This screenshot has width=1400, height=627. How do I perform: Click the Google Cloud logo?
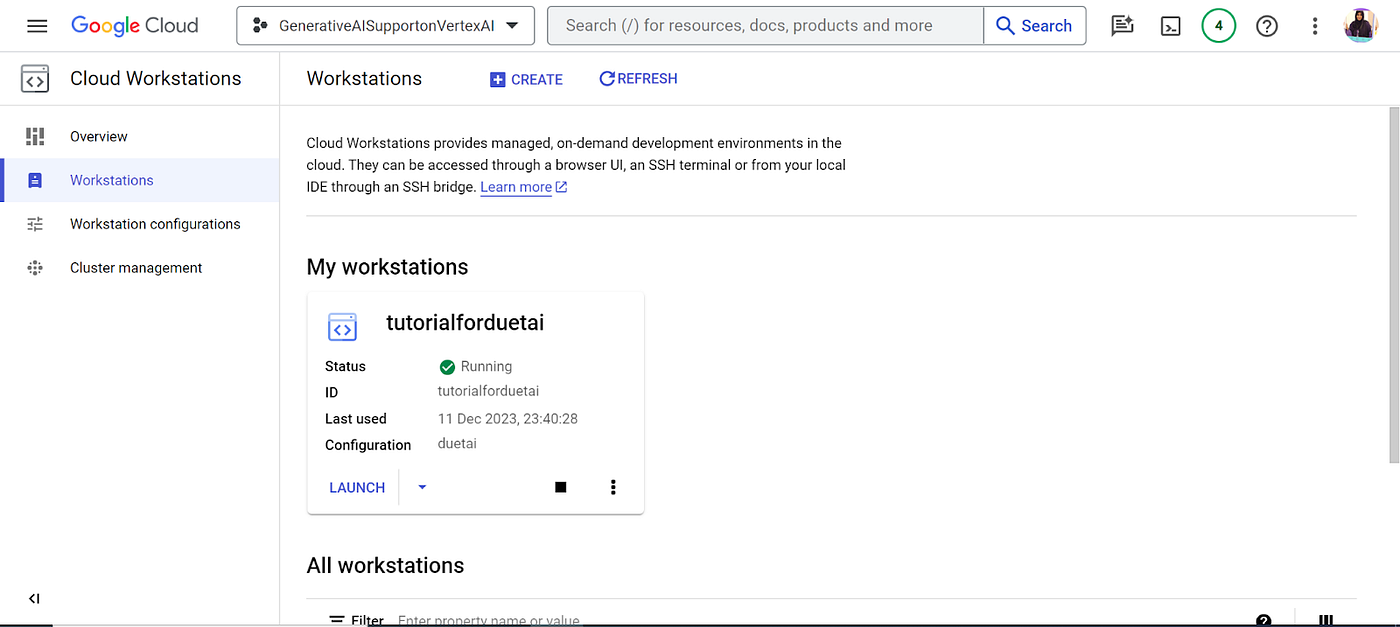click(135, 26)
